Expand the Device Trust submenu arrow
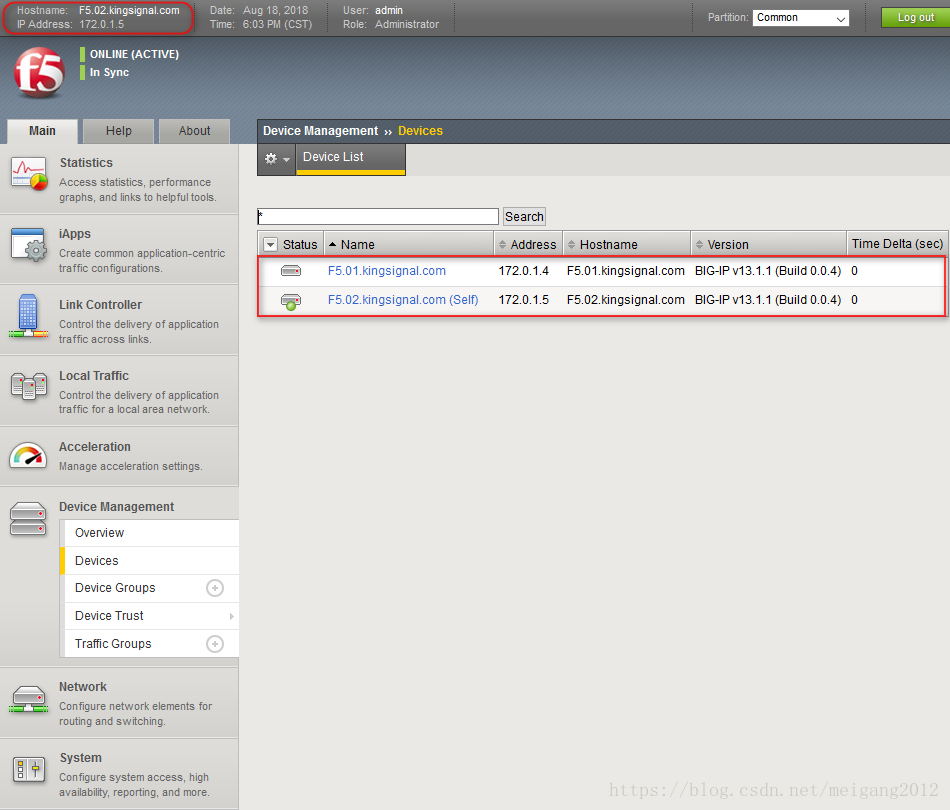Screen dimensions: 950x810 coord(231,616)
